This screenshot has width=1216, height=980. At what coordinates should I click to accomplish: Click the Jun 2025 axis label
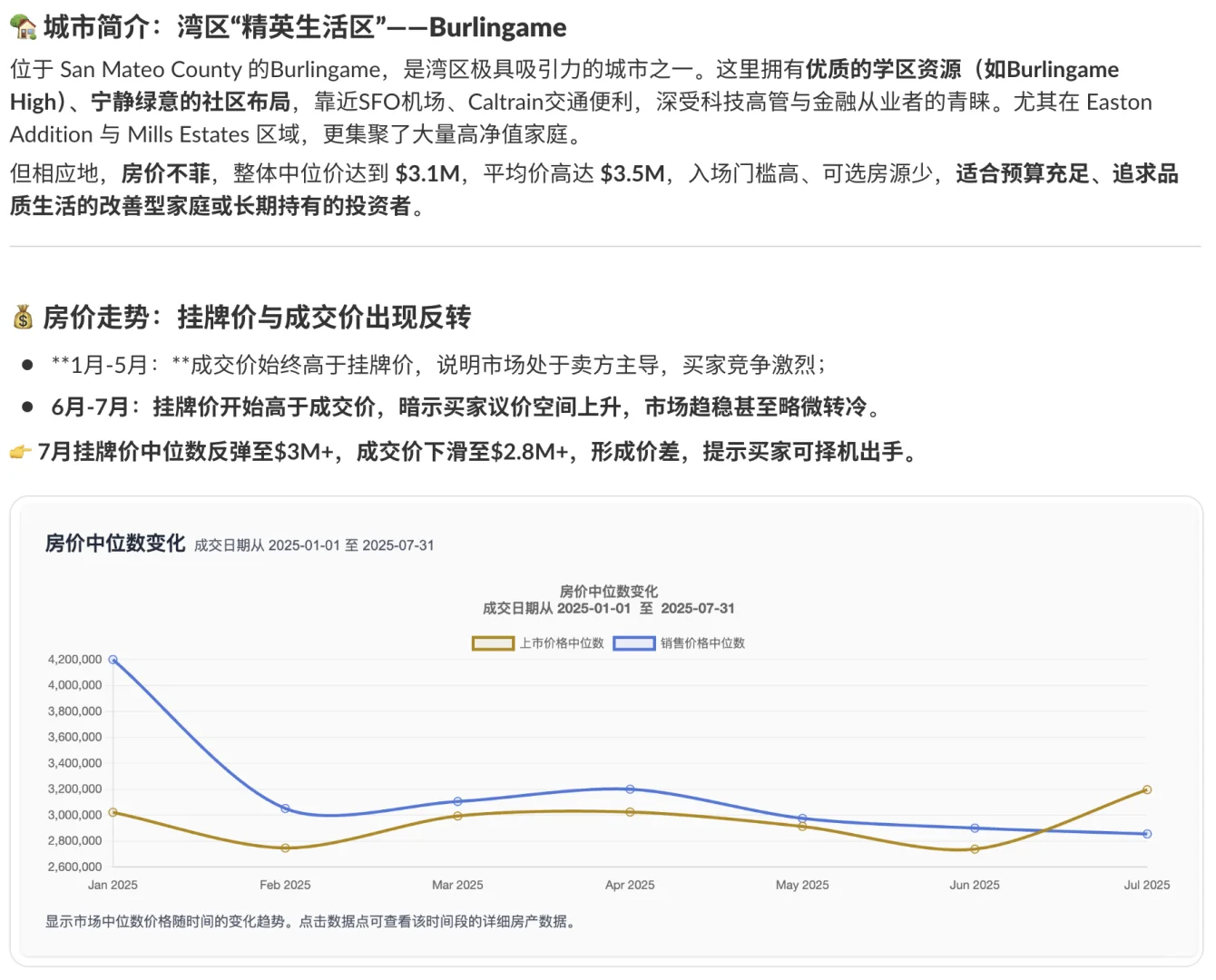975,885
